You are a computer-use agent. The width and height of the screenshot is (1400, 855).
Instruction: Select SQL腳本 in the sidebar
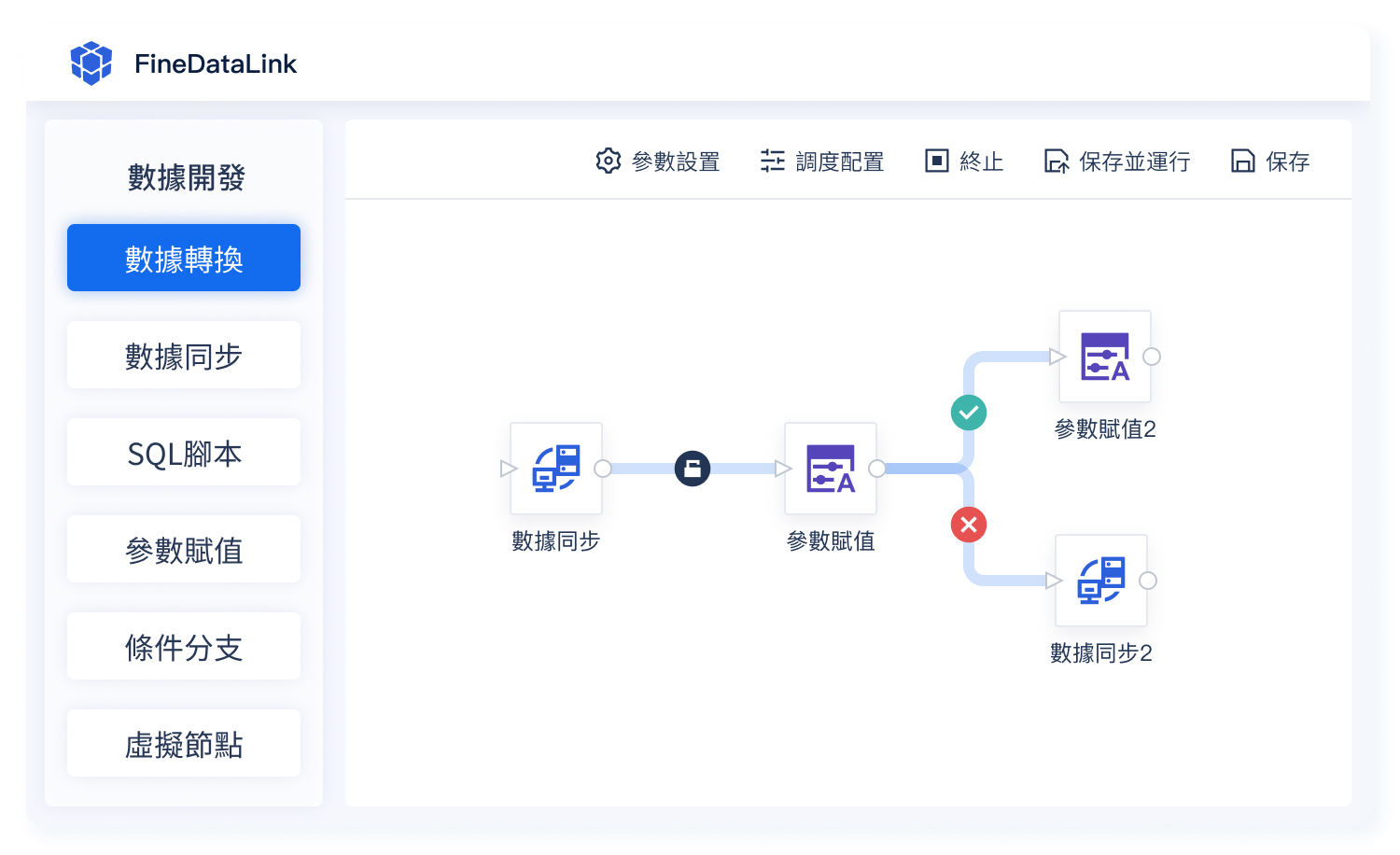coord(184,452)
